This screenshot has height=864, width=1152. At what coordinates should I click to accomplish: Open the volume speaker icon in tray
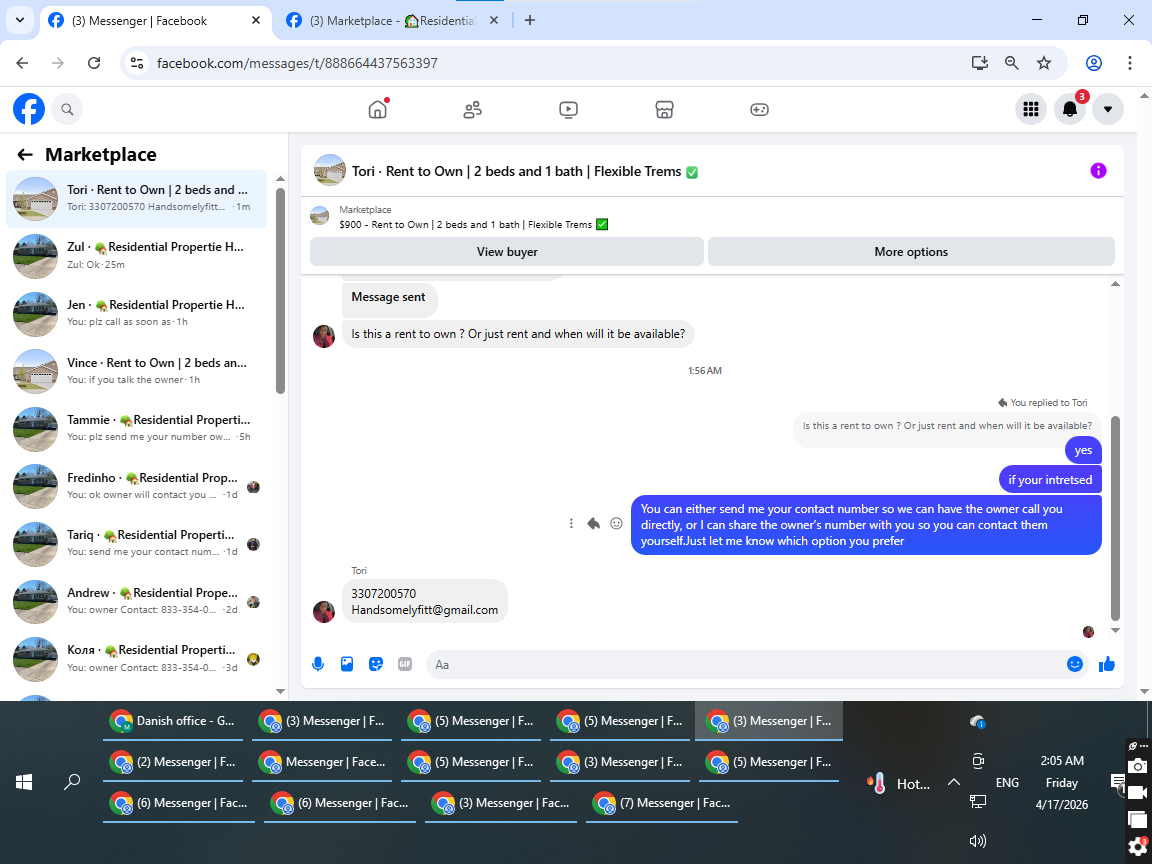click(x=977, y=841)
